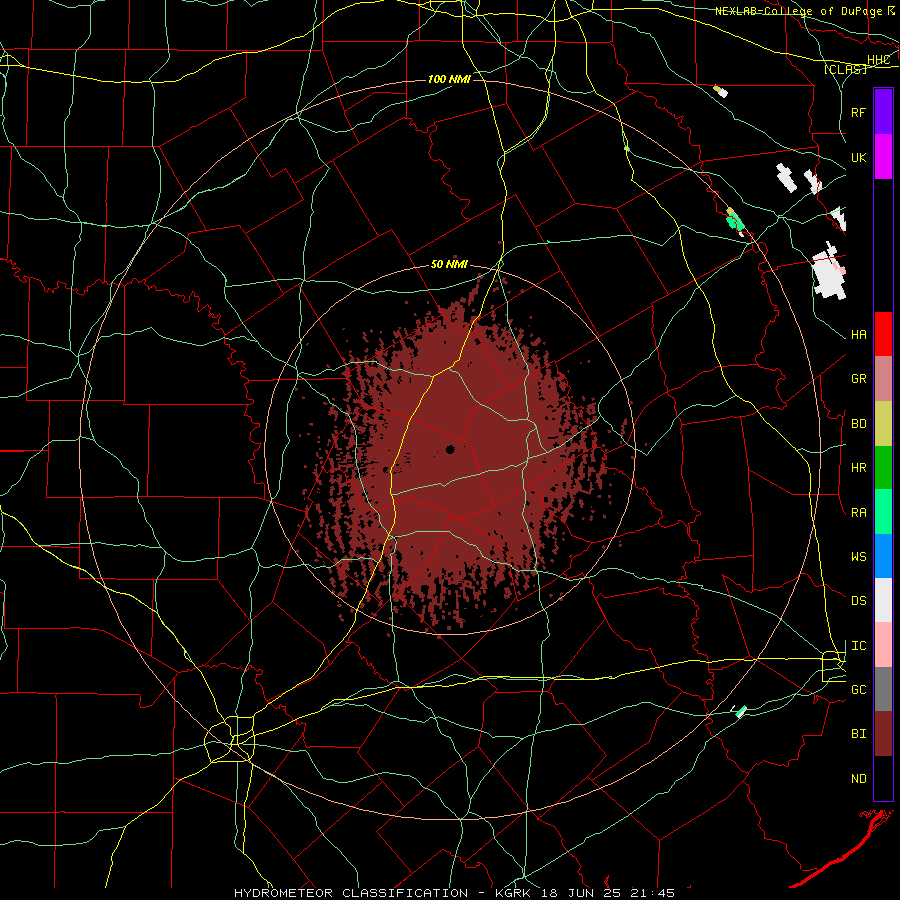This screenshot has height=900, width=900.
Task: Click the HR legend label
Action: pyautogui.click(x=858, y=468)
